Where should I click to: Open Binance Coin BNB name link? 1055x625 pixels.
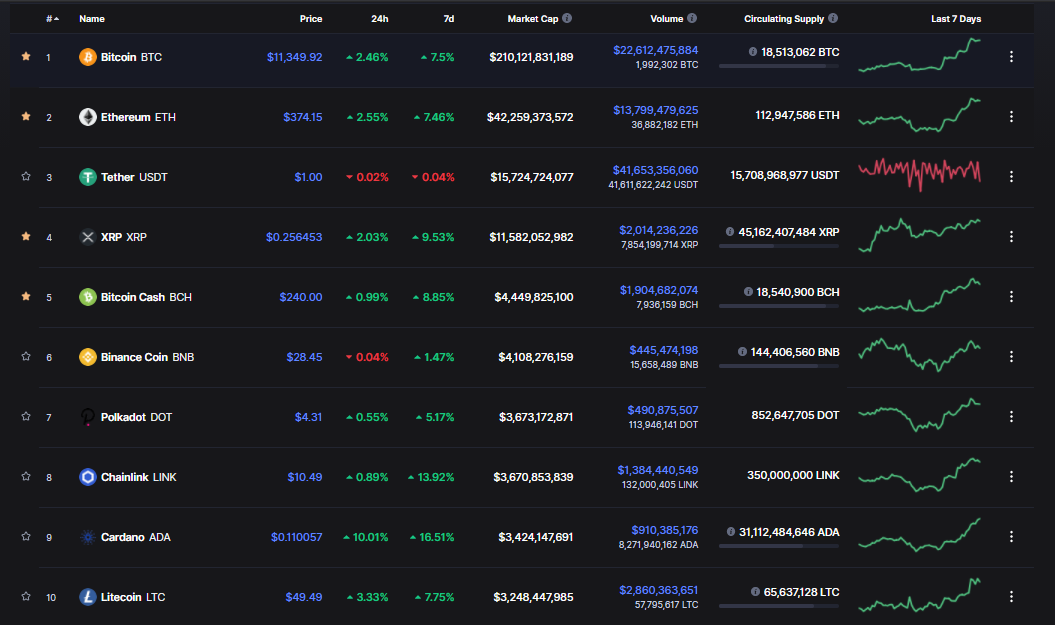click(147, 357)
